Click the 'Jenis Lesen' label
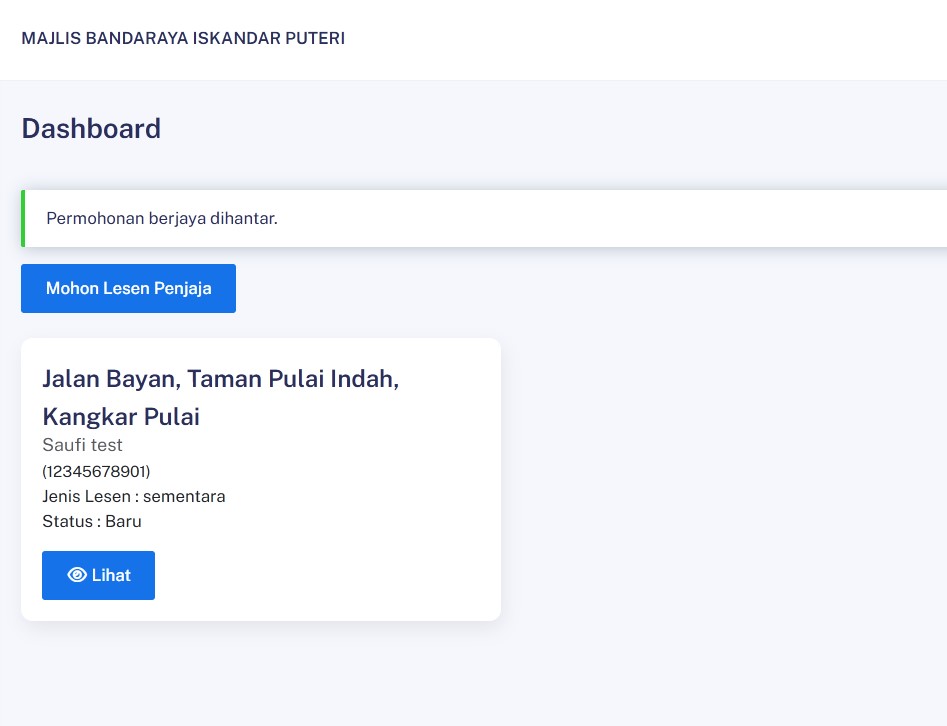947x726 pixels. point(86,496)
